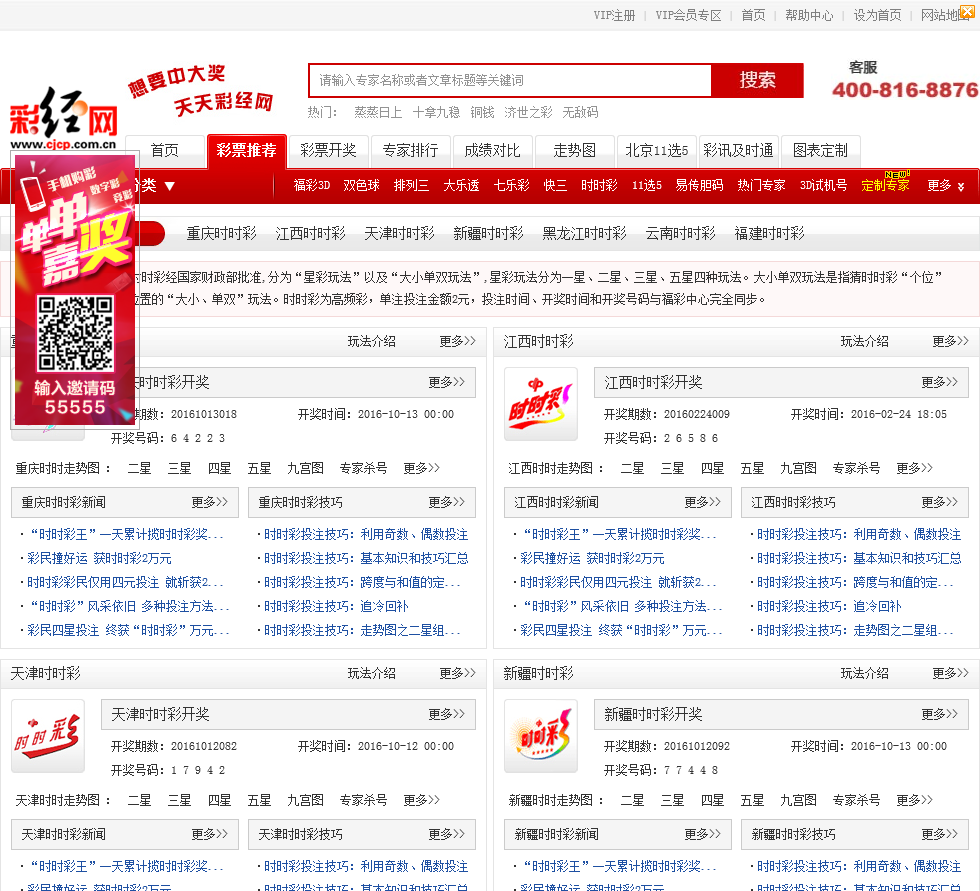Screen dimensions: 980x891
Task: Select 热门专家 in the red menu
Action: pos(761,186)
